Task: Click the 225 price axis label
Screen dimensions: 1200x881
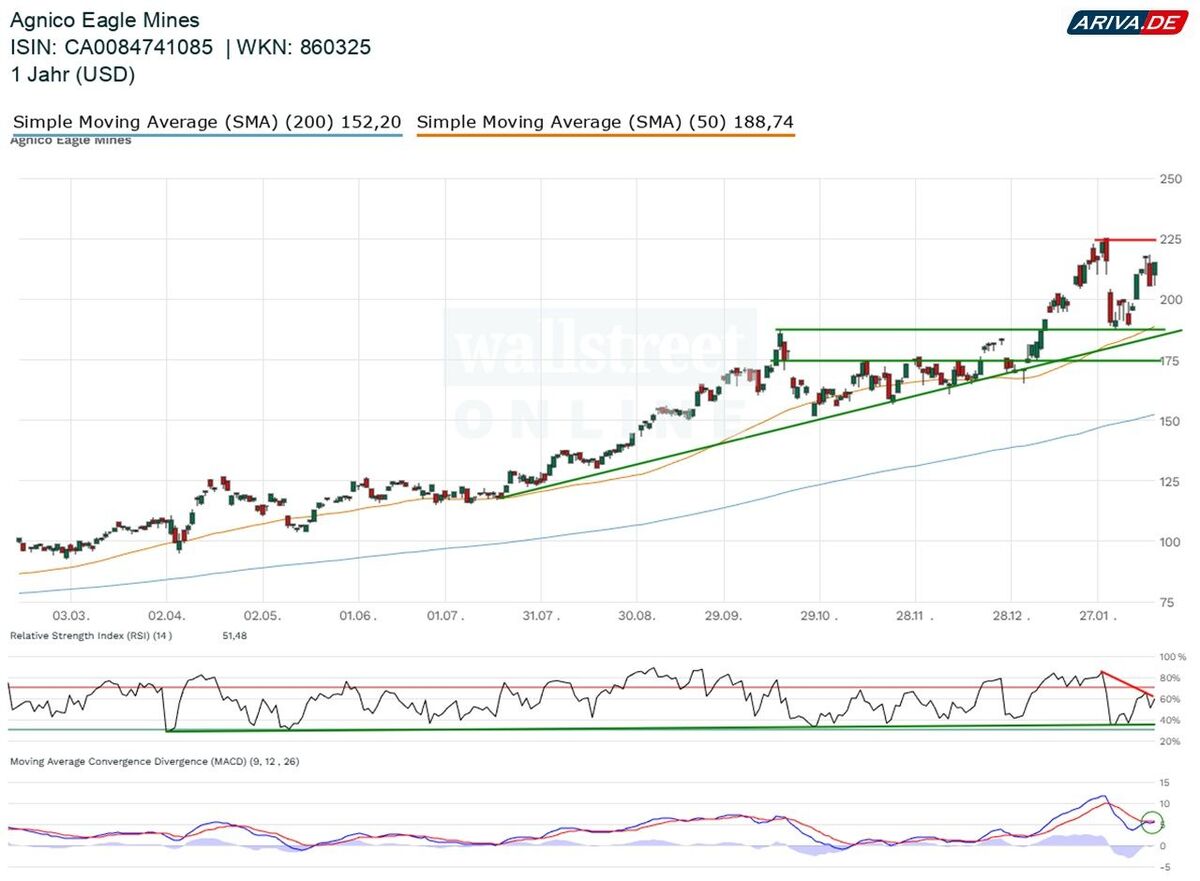Action: (x=1171, y=239)
